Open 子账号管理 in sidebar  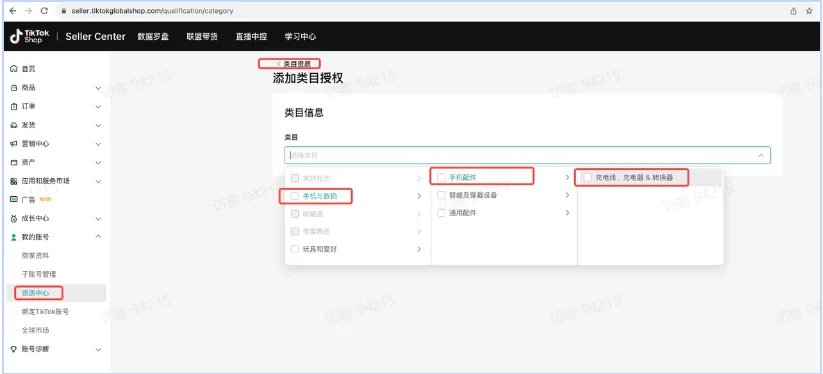tap(39, 274)
